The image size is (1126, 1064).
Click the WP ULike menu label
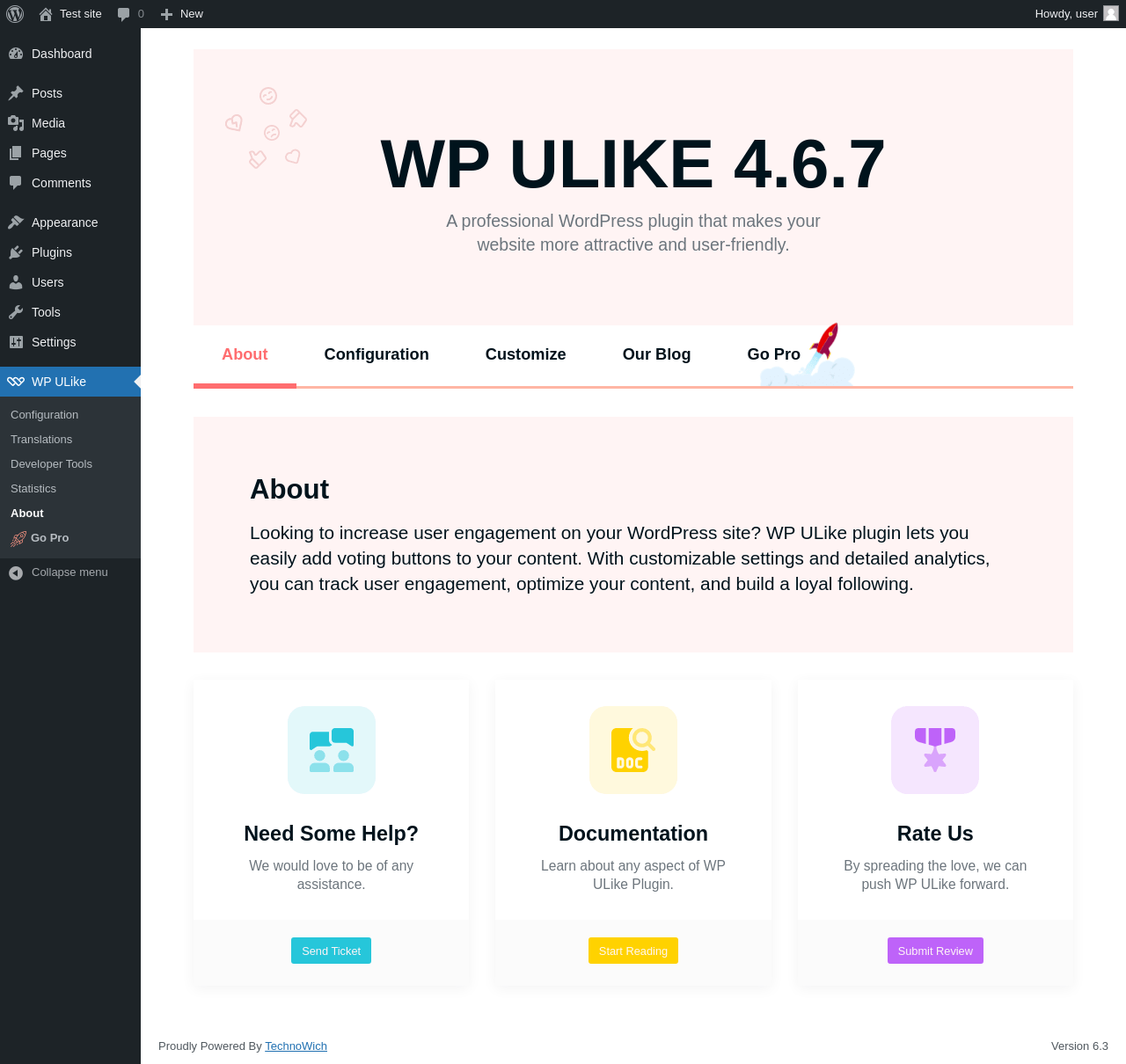(59, 382)
